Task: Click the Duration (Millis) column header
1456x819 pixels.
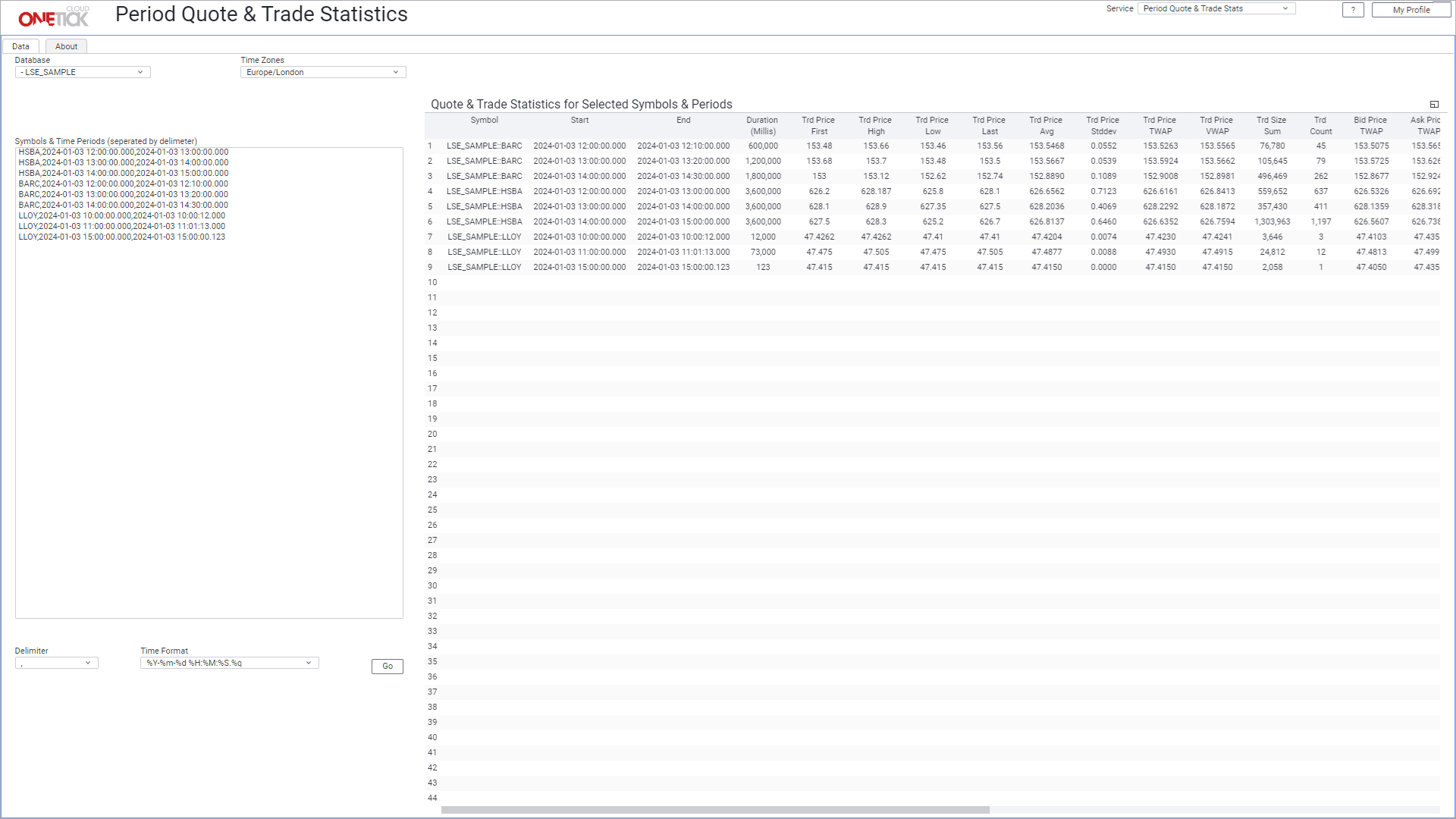Action: pyautogui.click(x=761, y=126)
